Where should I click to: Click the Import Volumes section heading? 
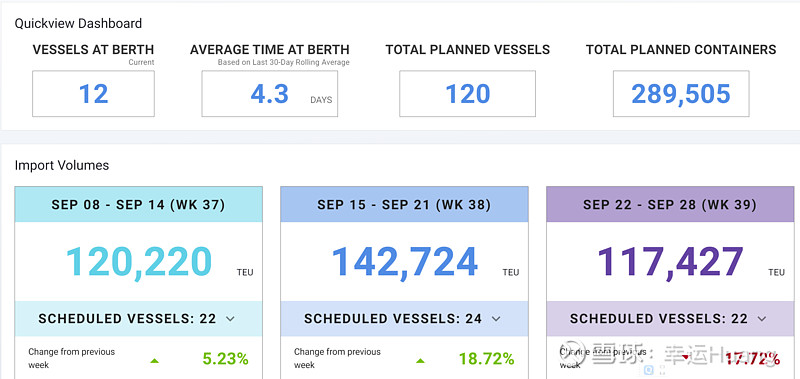pyautogui.click(x=62, y=165)
